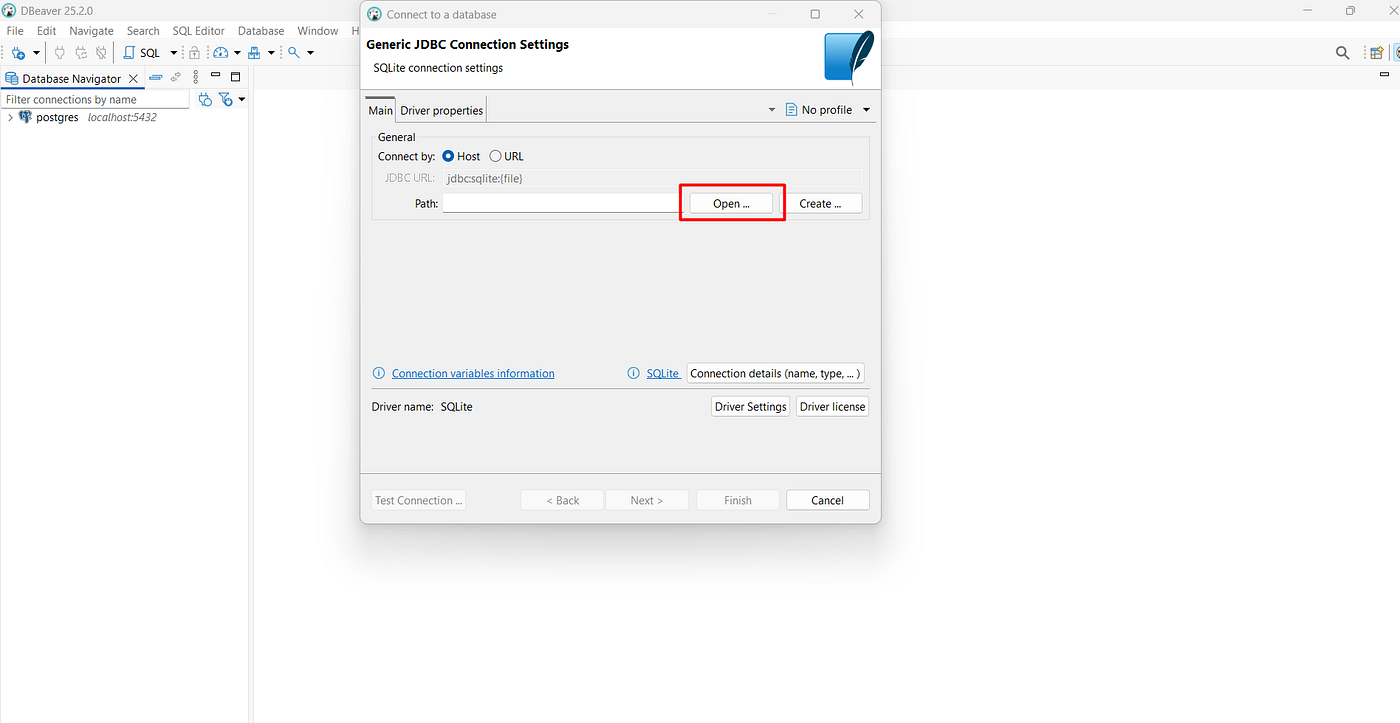
Task: Open Driver Settings
Action: (x=750, y=407)
